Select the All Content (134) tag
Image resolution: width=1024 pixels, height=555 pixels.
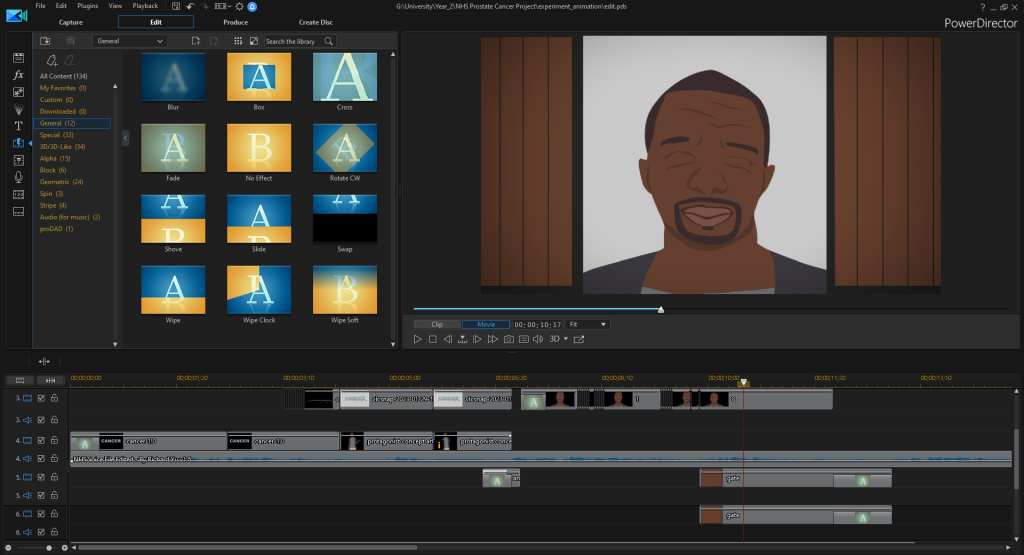pyautogui.click(x=63, y=76)
